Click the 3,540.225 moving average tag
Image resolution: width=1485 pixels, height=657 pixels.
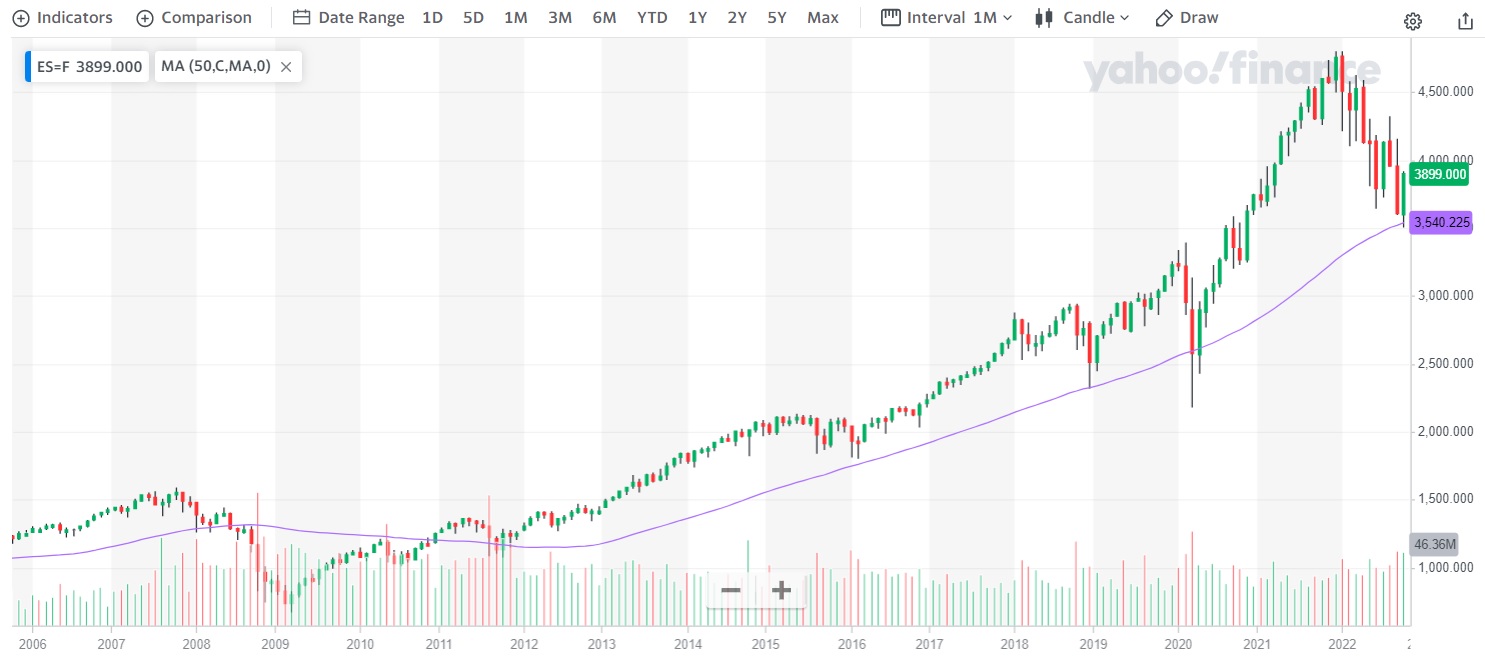tap(1441, 223)
